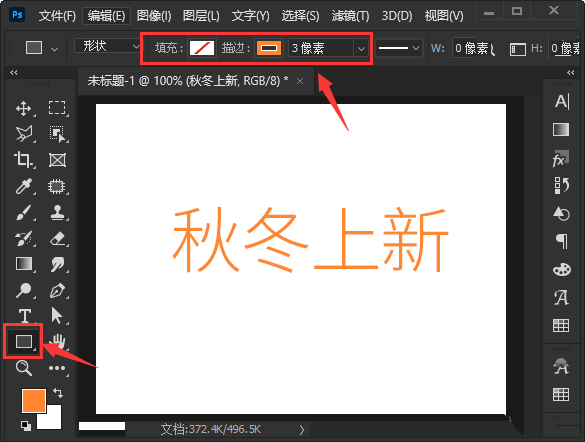Open the 选择(S) menu
The width and height of the screenshot is (585, 442).
300,16
